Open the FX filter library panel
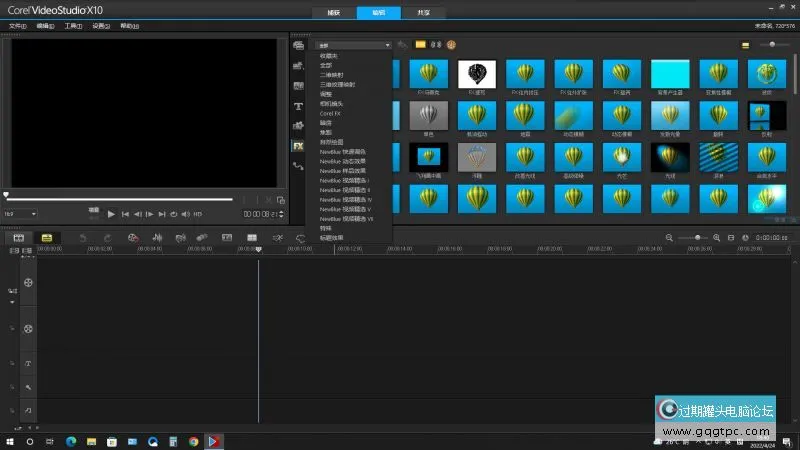 tap(298, 145)
